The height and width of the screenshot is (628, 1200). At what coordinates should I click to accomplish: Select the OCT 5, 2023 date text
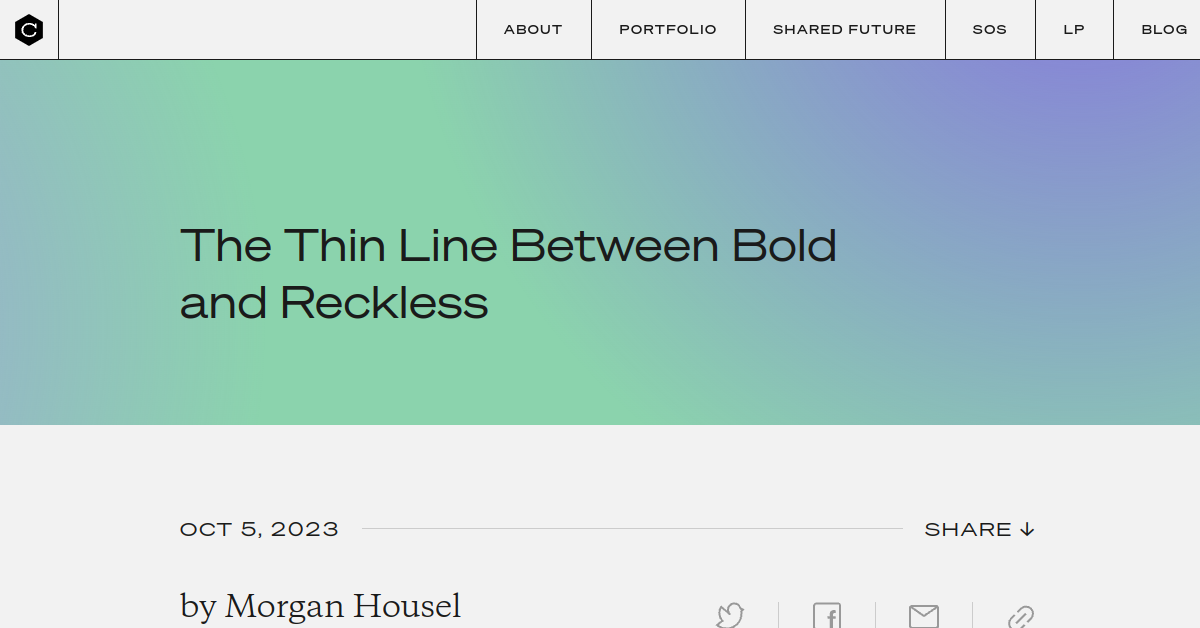259,529
